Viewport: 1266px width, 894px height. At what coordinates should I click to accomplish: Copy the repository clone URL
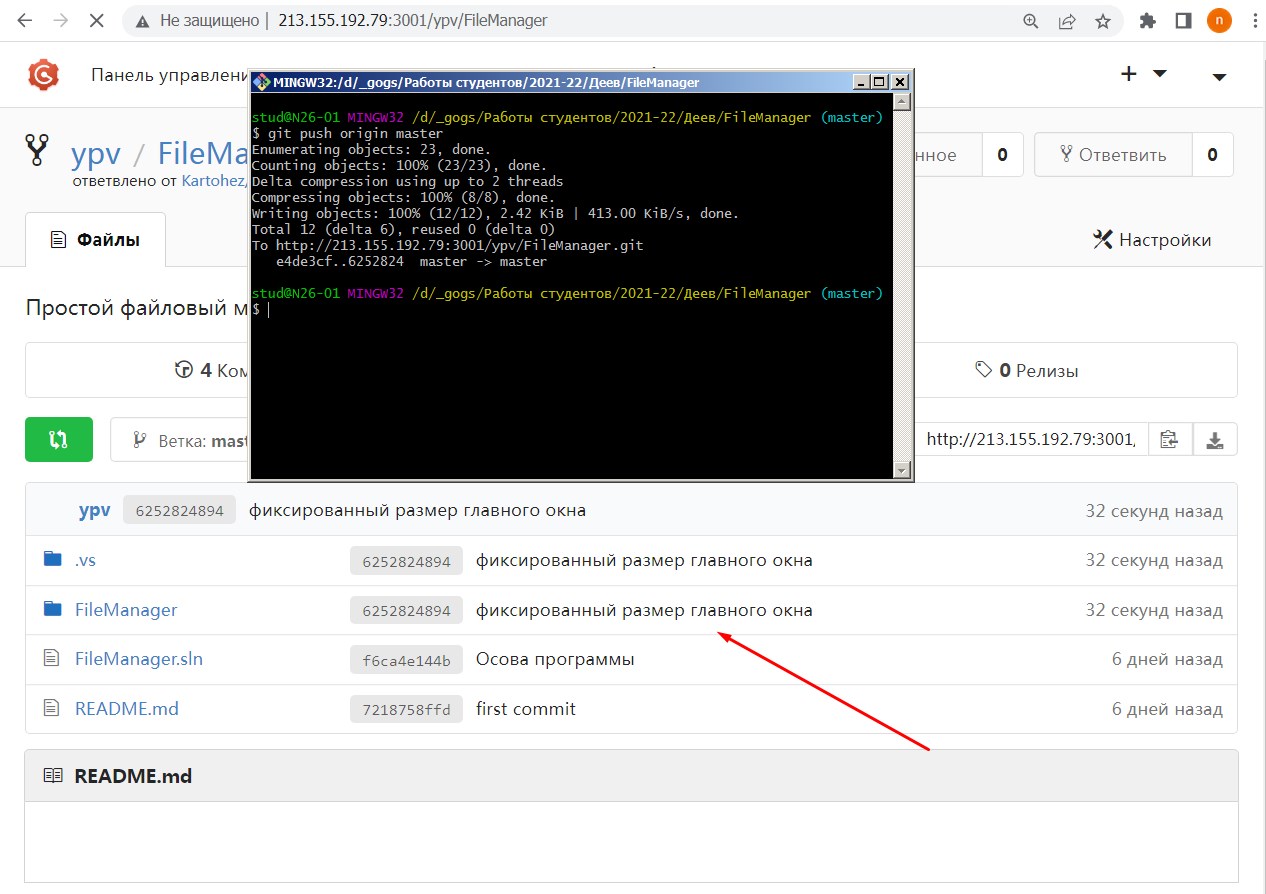pyautogui.click(x=1168, y=439)
